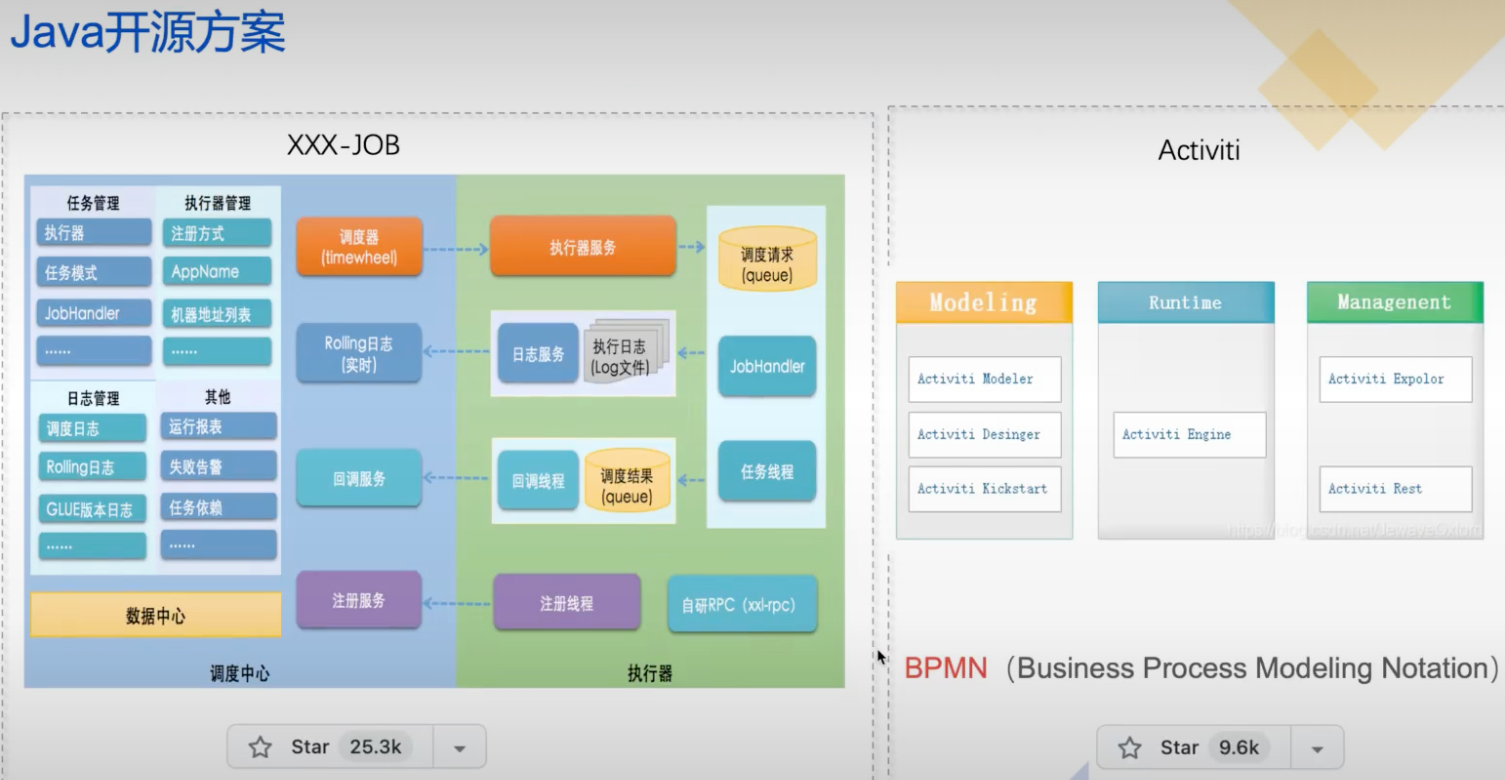Click the Activiti Rest box
1505x780 pixels.
1396,489
